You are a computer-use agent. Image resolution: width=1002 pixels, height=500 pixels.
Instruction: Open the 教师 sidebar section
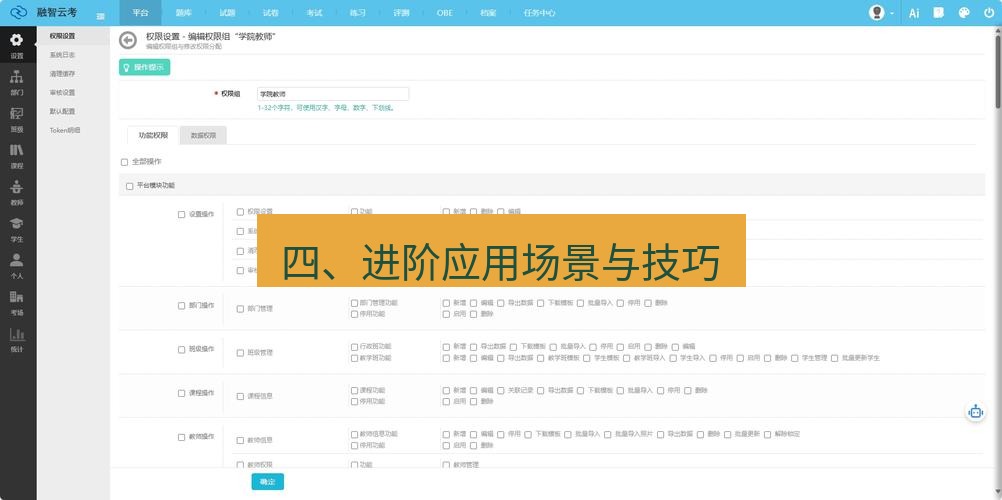(x=17, y=193)
